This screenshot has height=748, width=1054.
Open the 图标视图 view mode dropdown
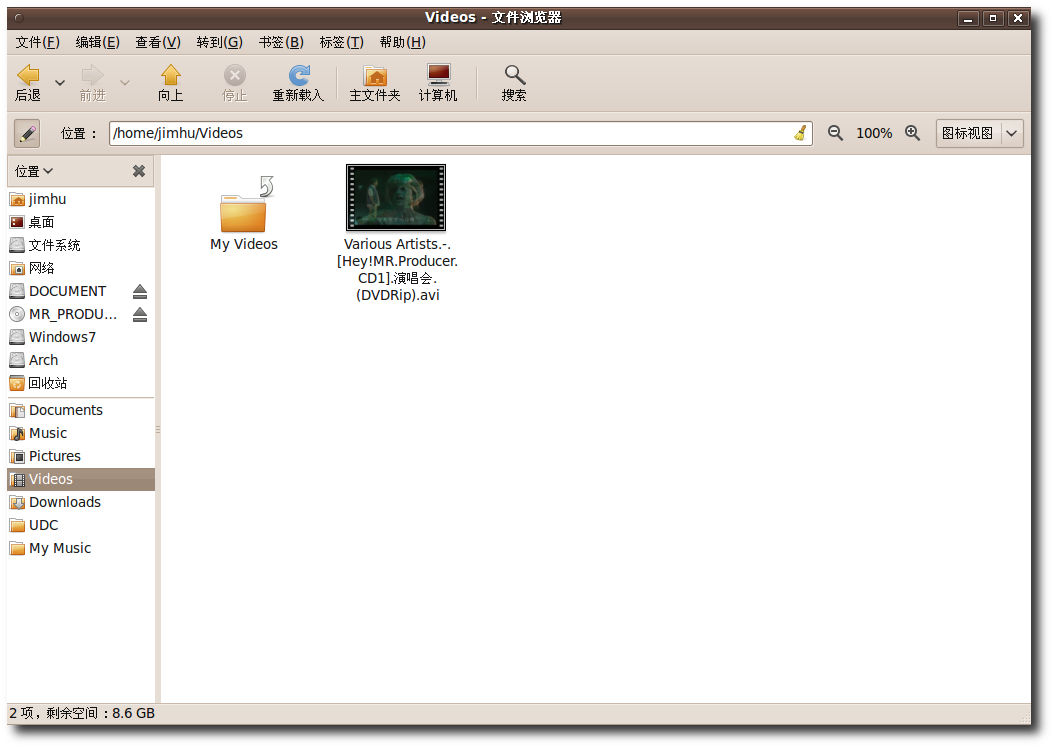979,133
